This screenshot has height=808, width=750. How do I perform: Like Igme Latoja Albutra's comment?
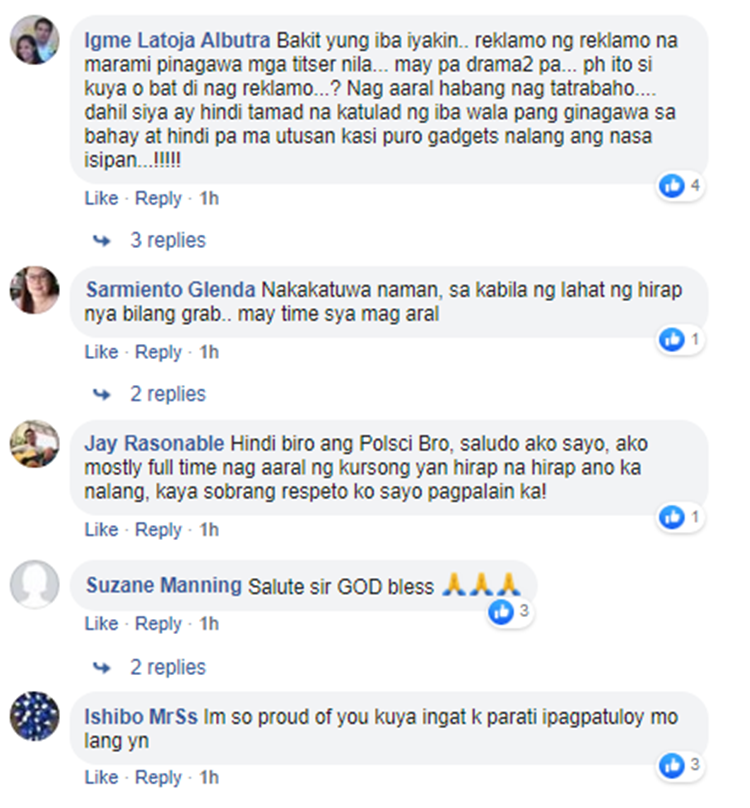click(x=101, y=198)
